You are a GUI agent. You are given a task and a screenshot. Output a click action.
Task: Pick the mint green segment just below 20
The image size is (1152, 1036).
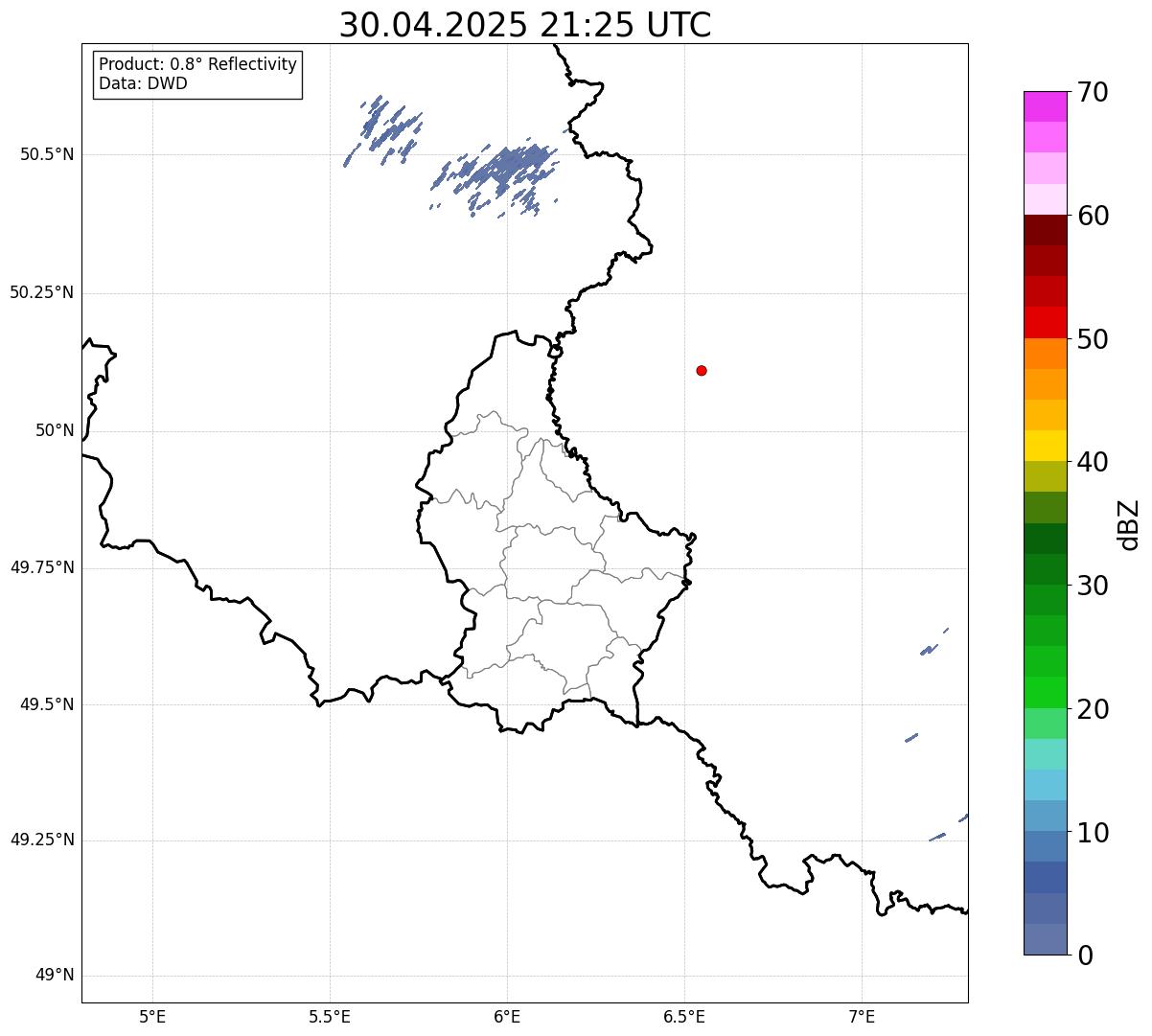tap(1045, 724)
